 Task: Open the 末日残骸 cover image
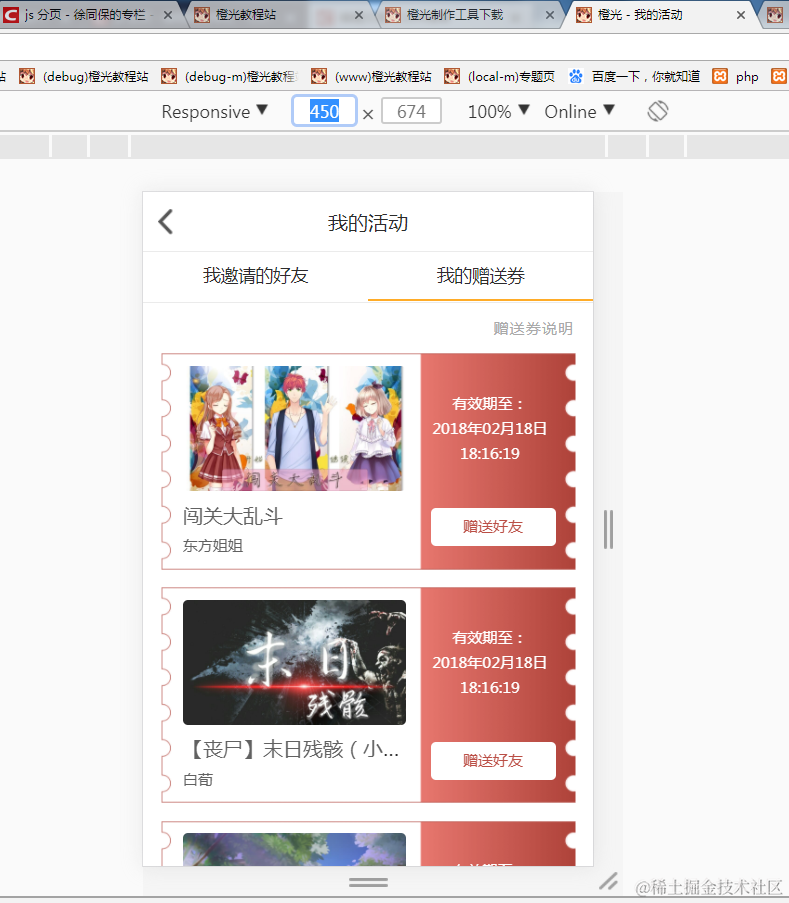294,662
